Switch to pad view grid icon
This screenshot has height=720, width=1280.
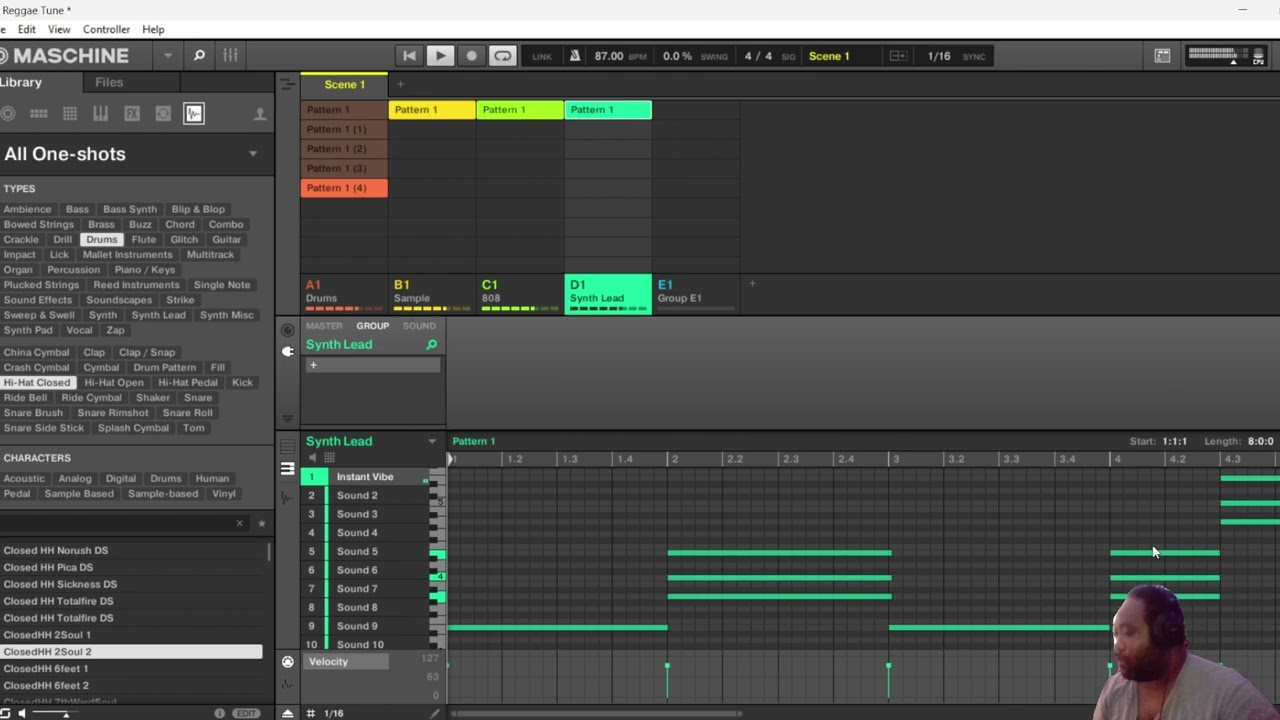[x=329, y=458]
